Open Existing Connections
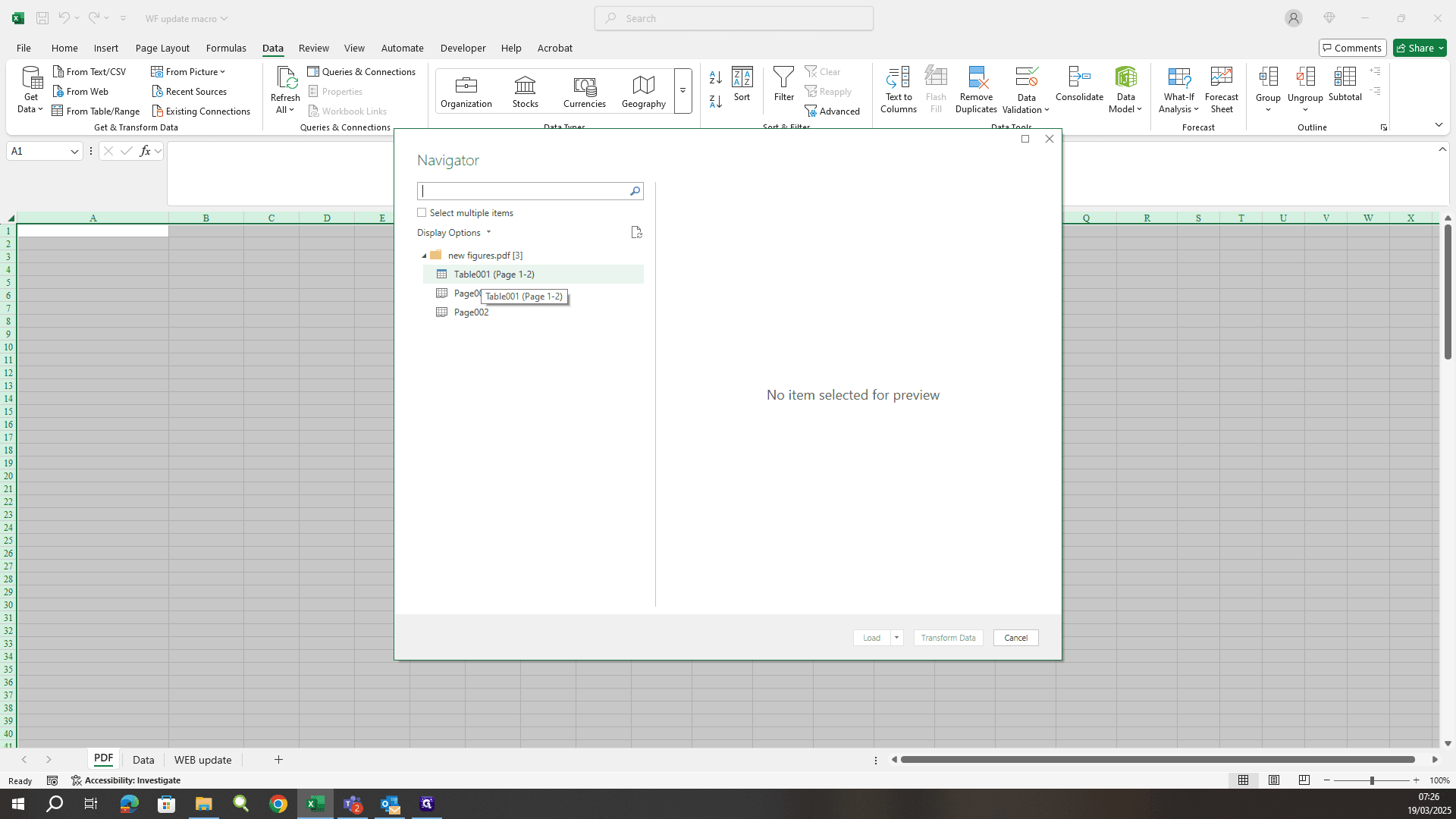Viewport: 1456px width, 819px height. click(201, 111)
